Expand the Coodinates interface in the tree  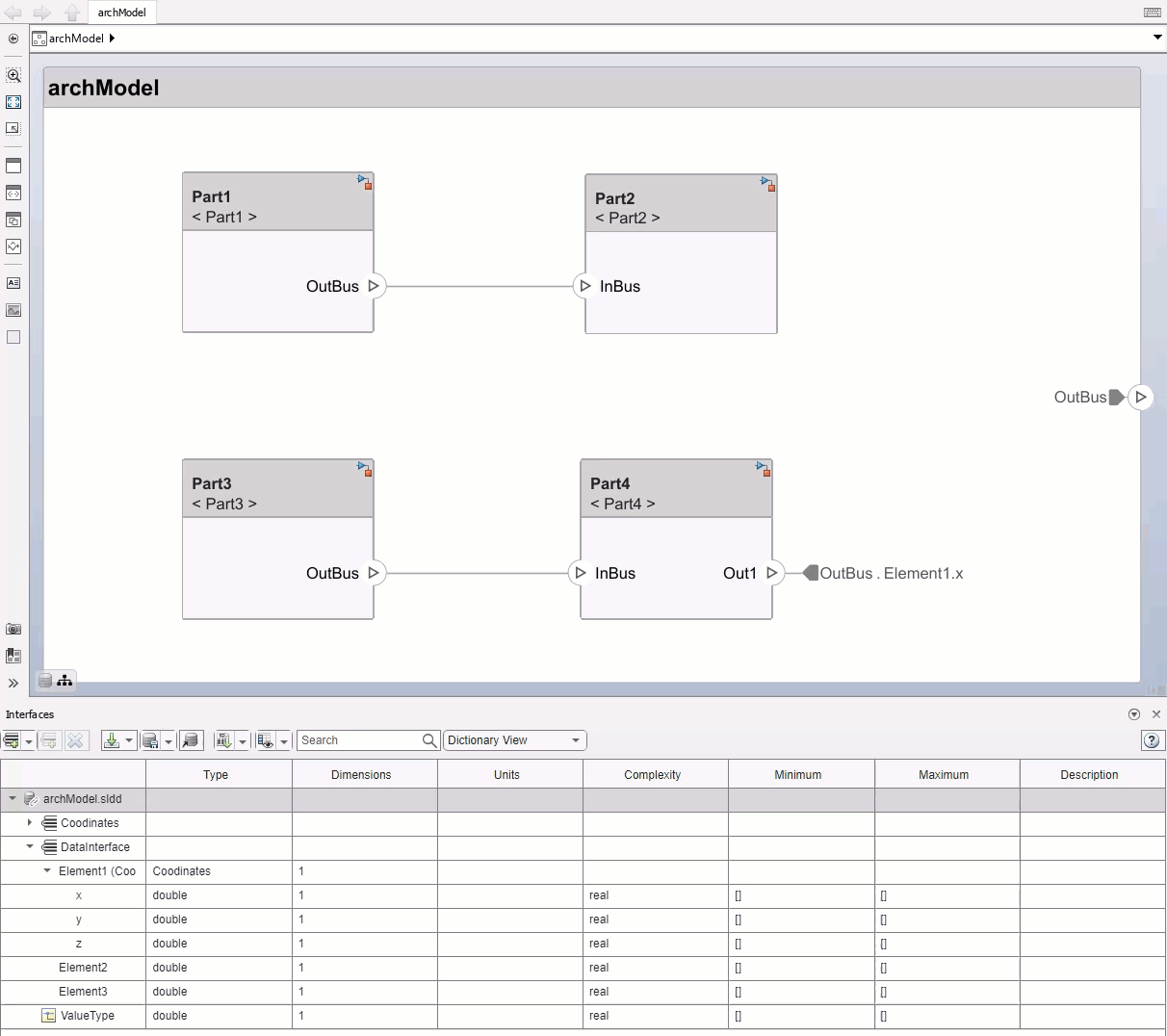pos(29,823)
